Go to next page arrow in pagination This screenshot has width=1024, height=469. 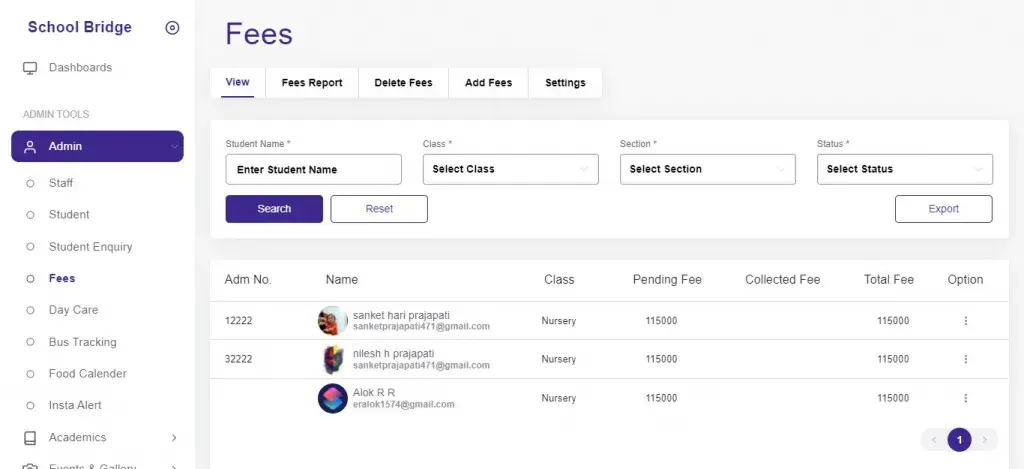pyautogui.click(x=985, y=440)
